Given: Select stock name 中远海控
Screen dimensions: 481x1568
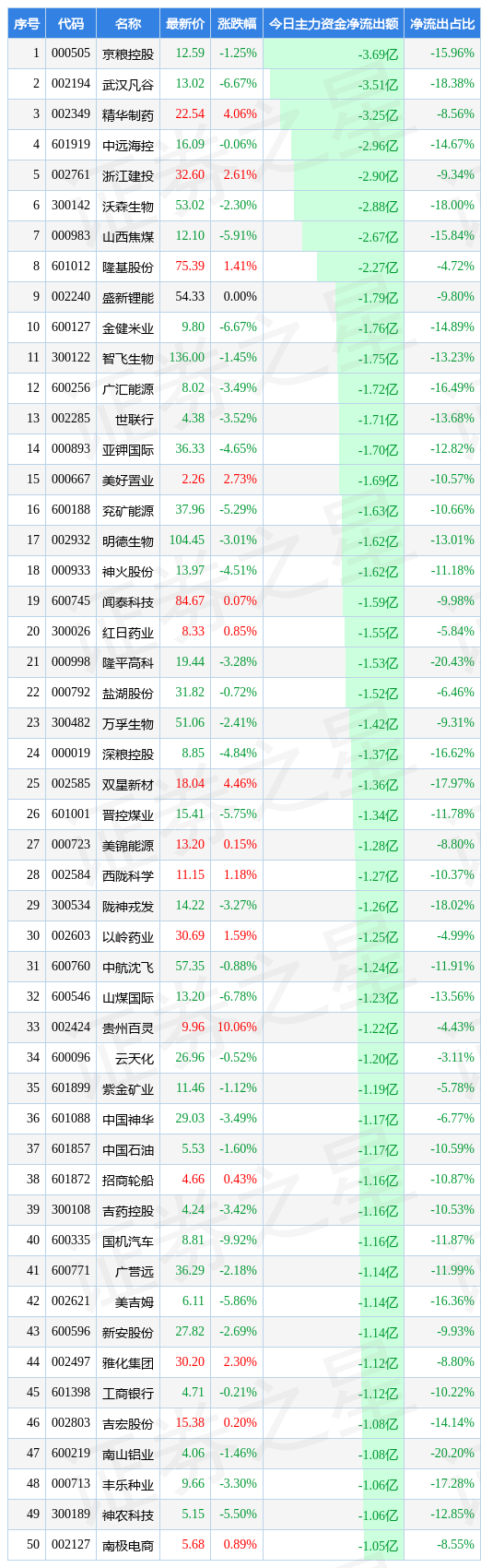Looking at the screenshot, I should click(x=128, y=145).
